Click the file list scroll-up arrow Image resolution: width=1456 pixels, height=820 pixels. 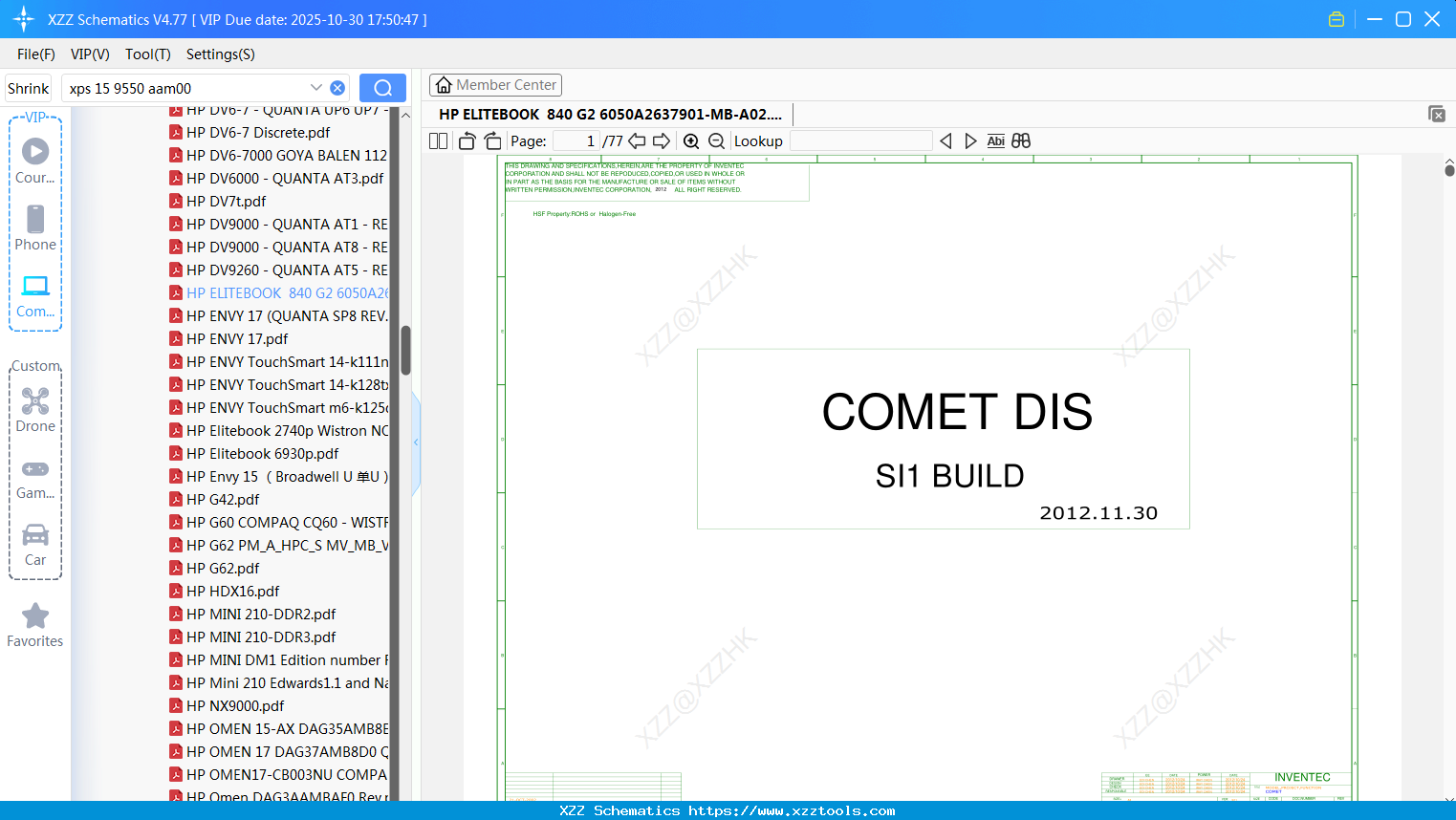(405, 115)
